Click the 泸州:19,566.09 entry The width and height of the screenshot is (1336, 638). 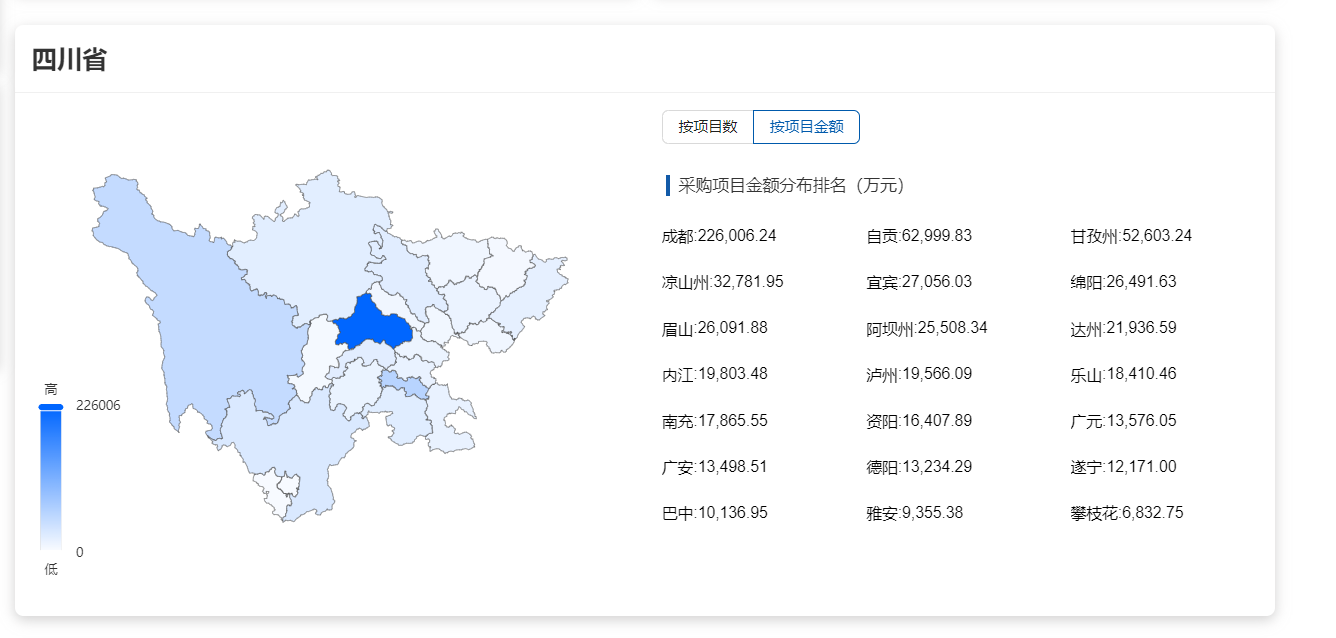(919, 375)
